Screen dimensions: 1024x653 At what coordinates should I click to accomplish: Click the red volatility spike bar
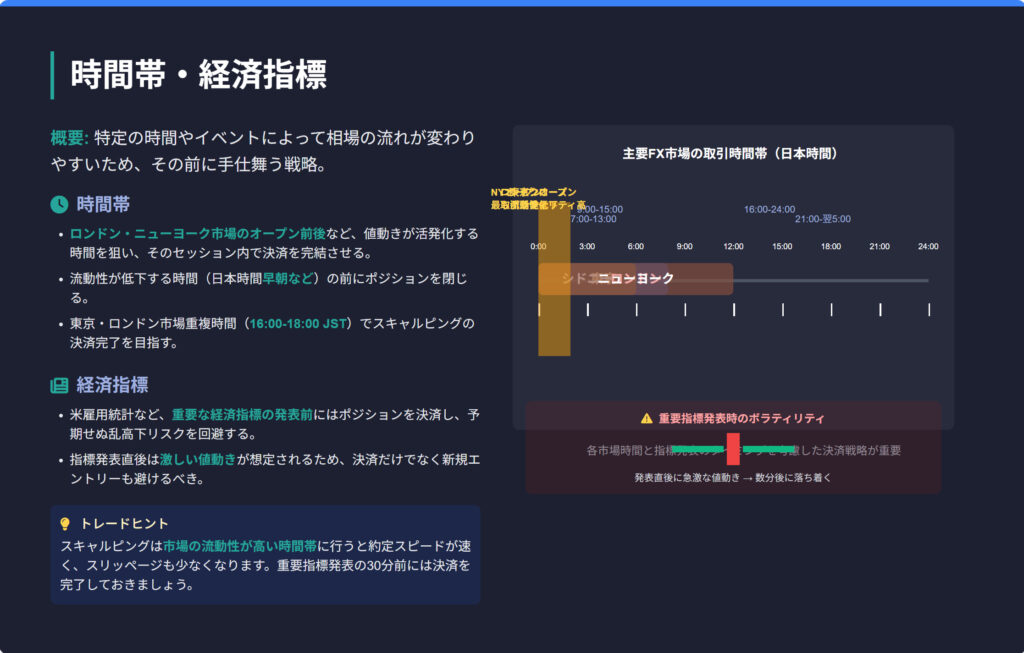pyautogui.click(x=733, y=449)
